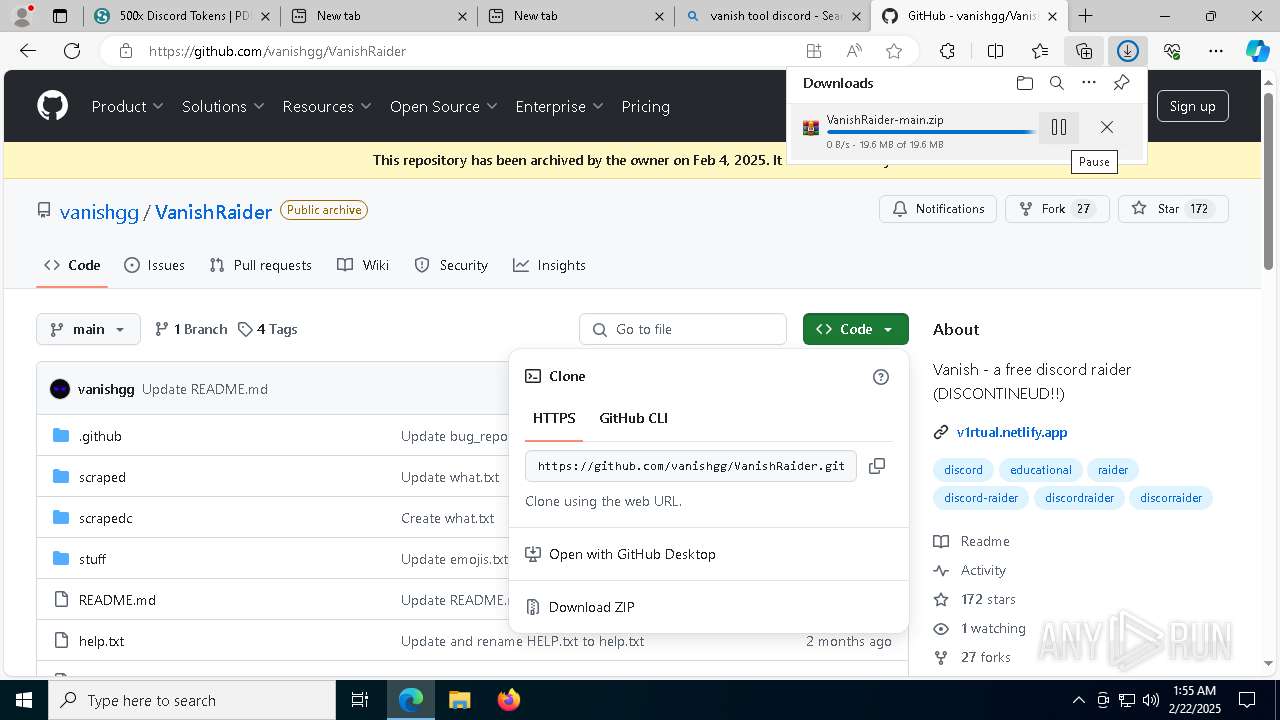
Task: Open the tab actions icon
Action: [x=60, y=16]
